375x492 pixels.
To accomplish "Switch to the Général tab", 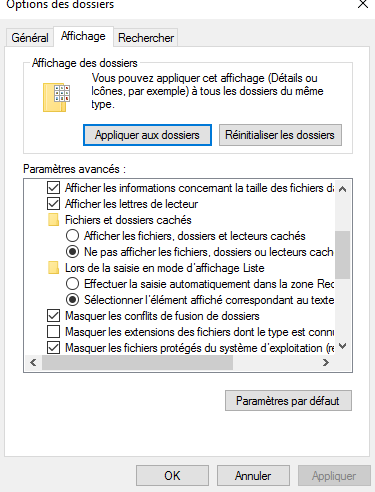I will click(30, 38).
